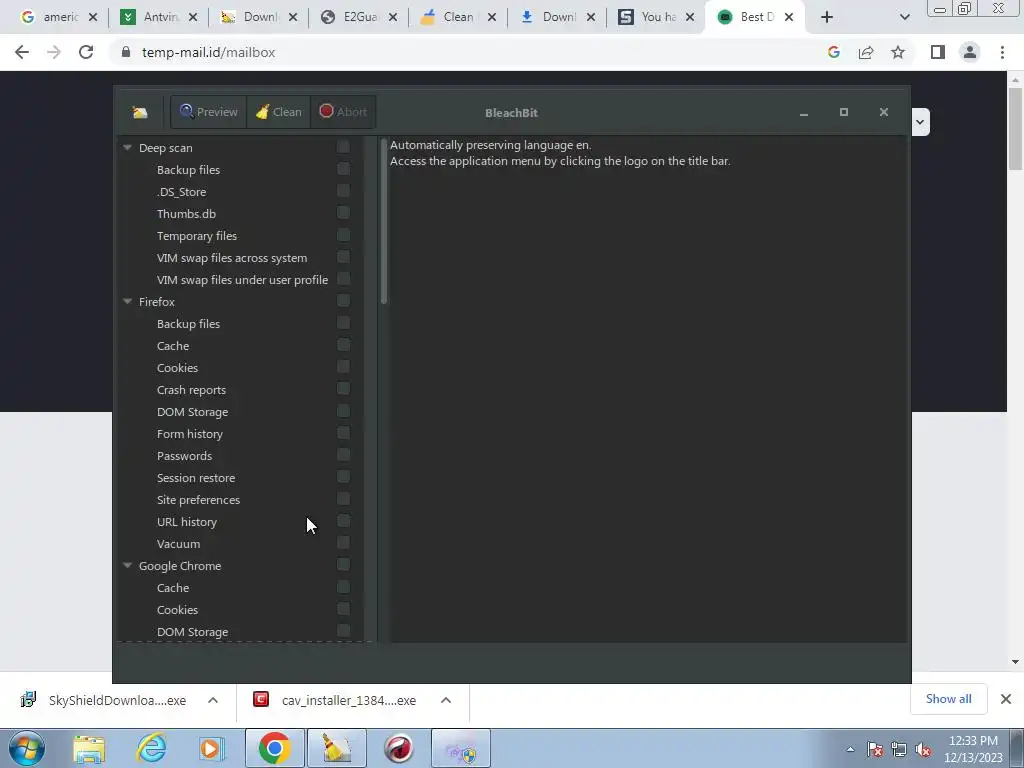Switch to the Antvir browser tab

pyautogui.click(x=159, y=17)
